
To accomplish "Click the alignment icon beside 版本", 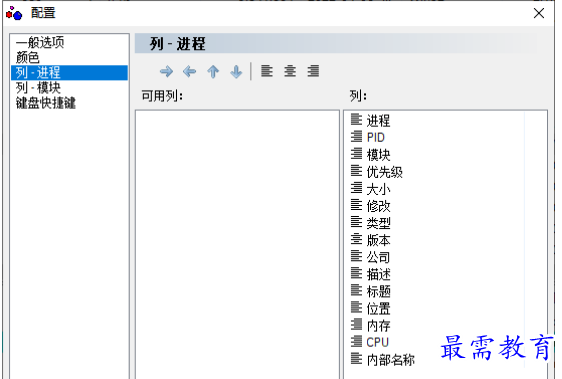I will click(356, 239).
